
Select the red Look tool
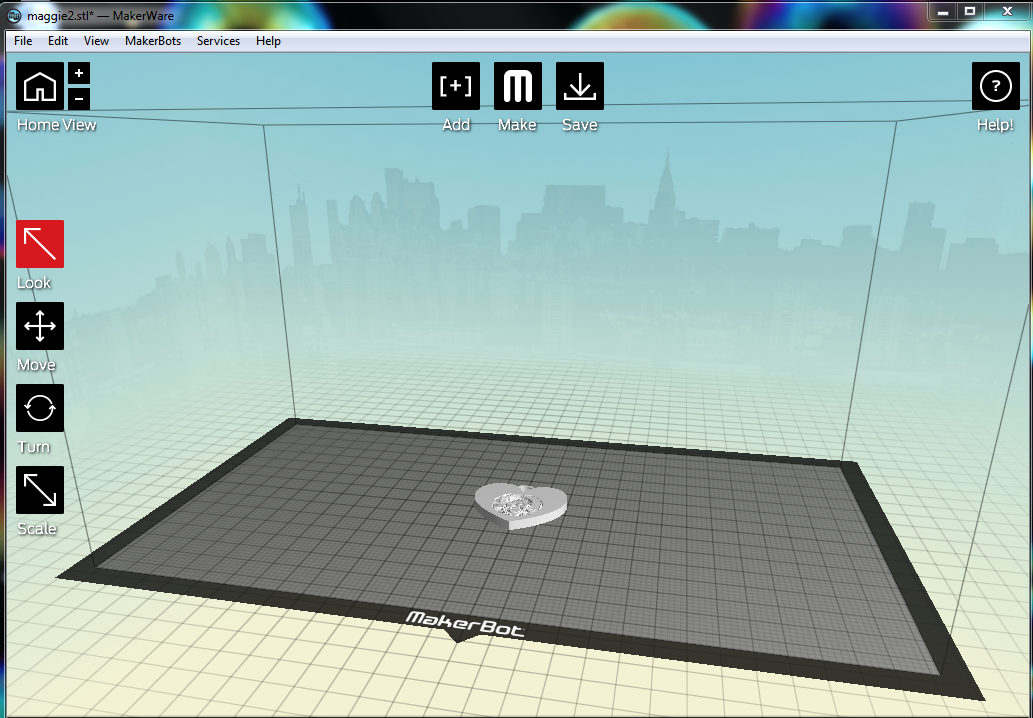(40, 244)
